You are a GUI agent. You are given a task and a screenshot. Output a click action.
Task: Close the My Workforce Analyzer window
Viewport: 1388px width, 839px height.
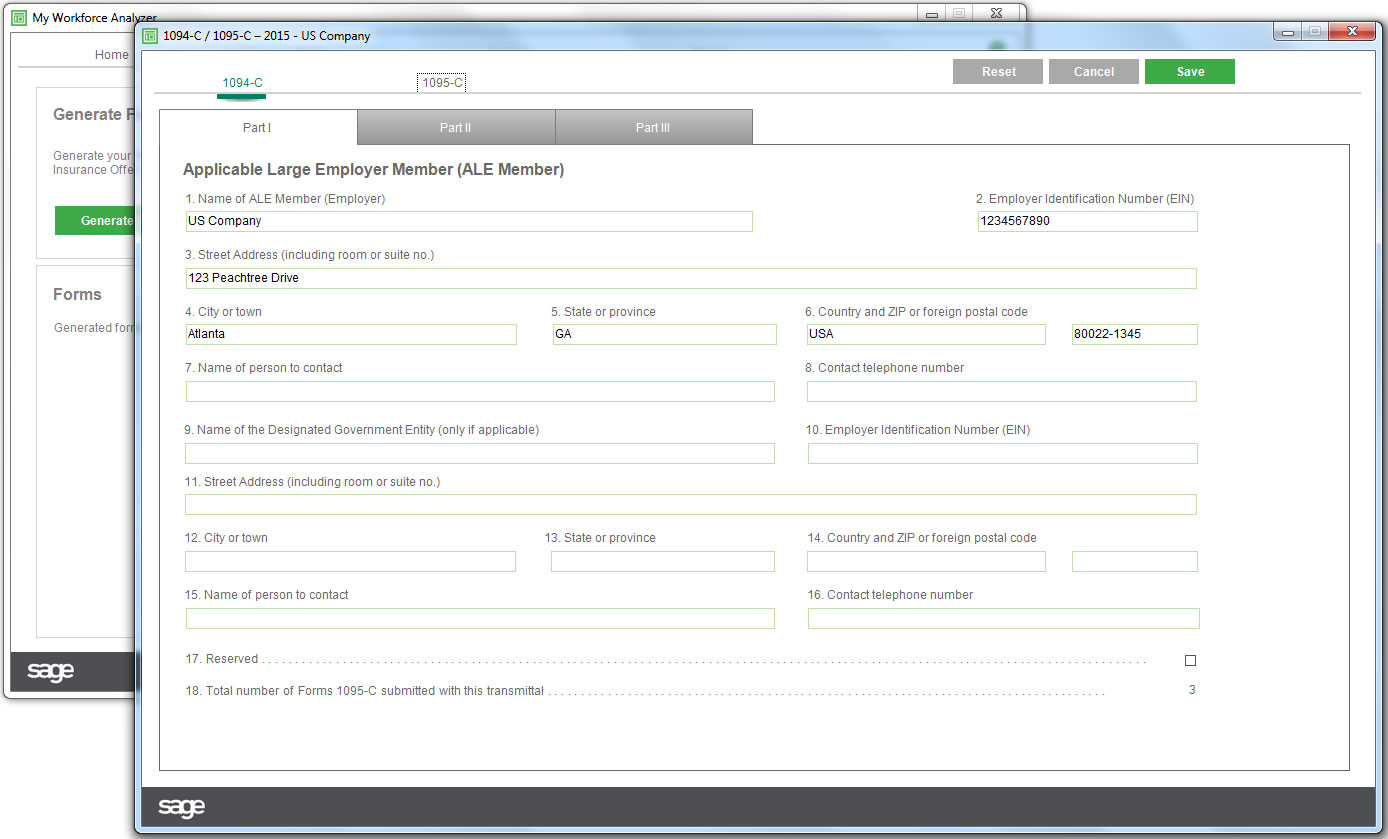tap(996, 14)
